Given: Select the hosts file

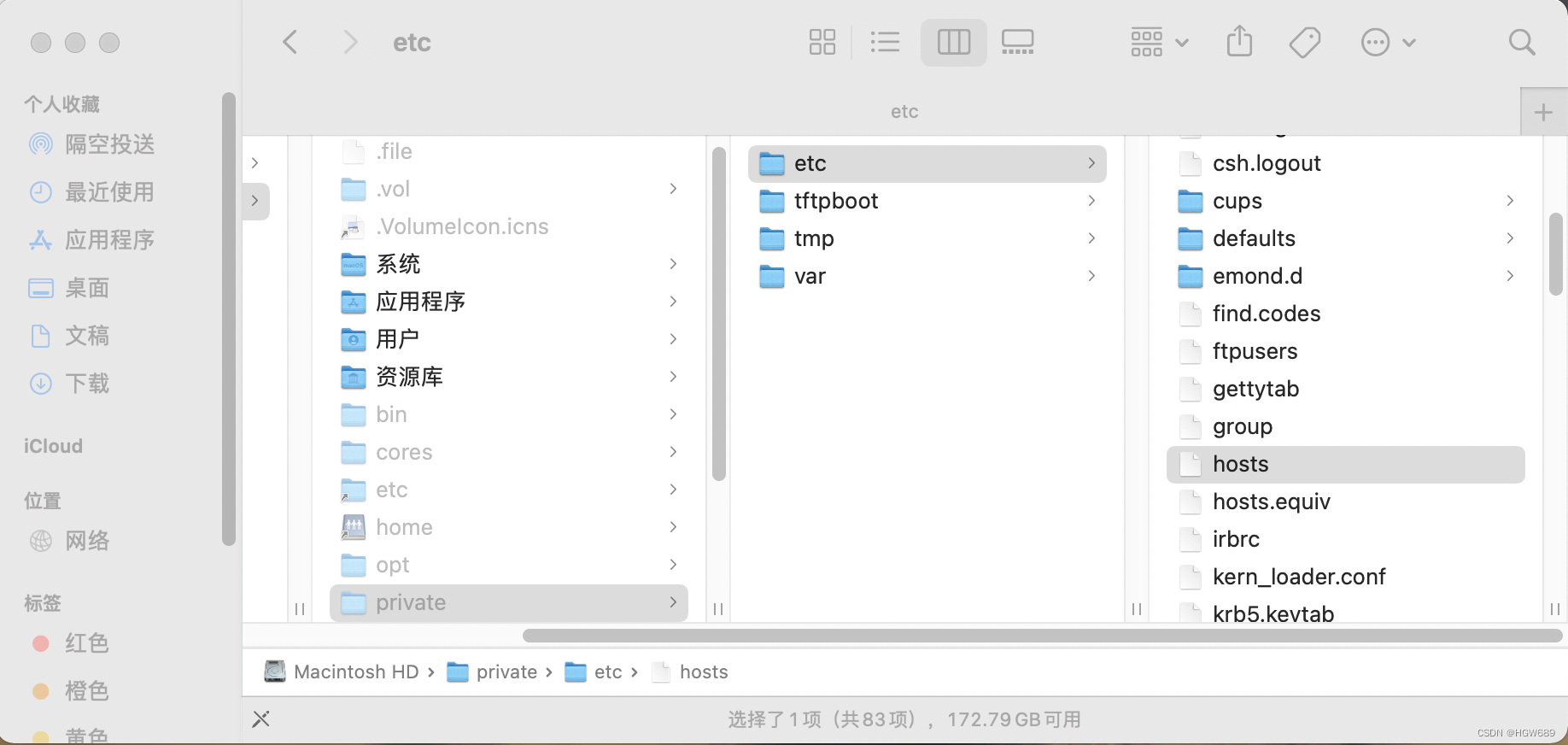Looking at the screenshot, I should pyautogui.click(x=1346, y=464).
